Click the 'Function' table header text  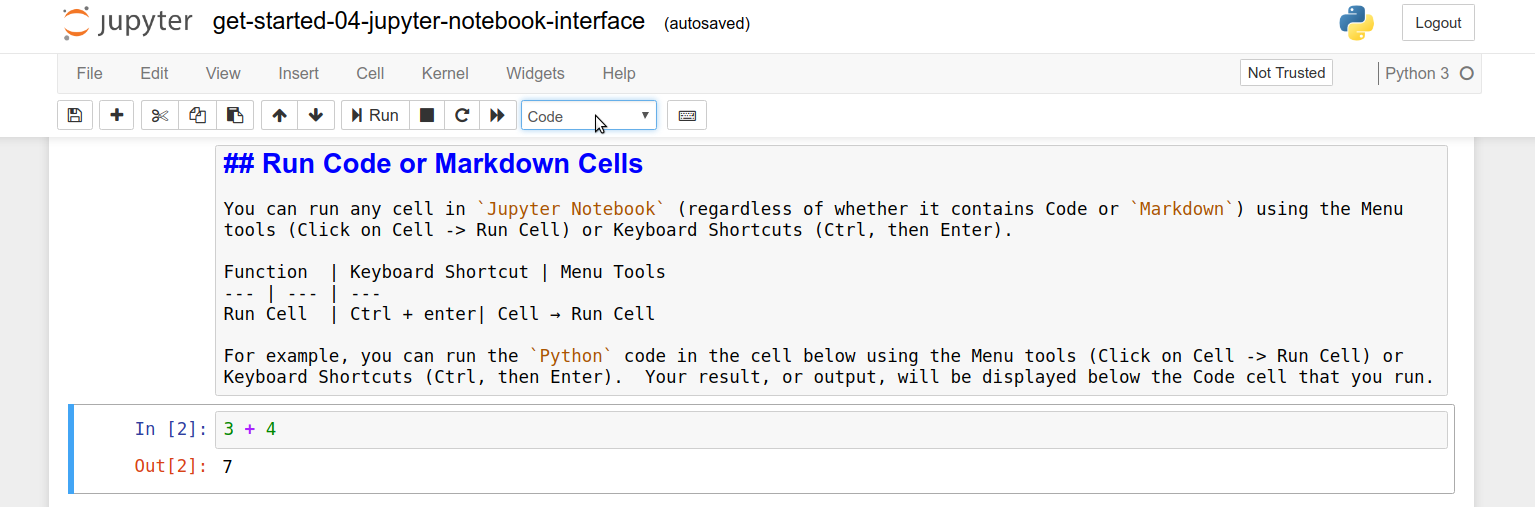coord(266,272)
